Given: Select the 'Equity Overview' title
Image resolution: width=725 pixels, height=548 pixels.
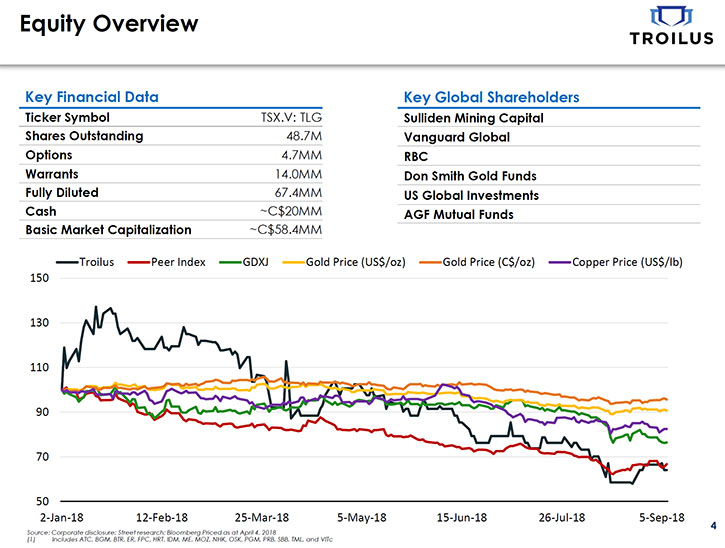Looking at the screenshot, I should [x=109, y=24].
